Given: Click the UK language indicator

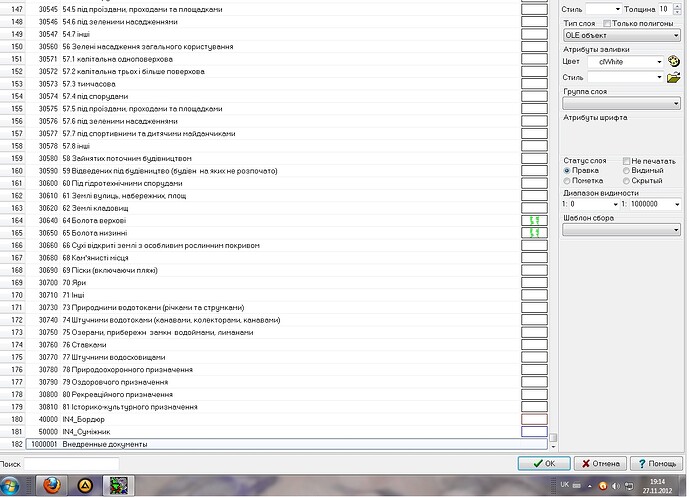Looking at the screenshot, I should [x=565, y=485].
